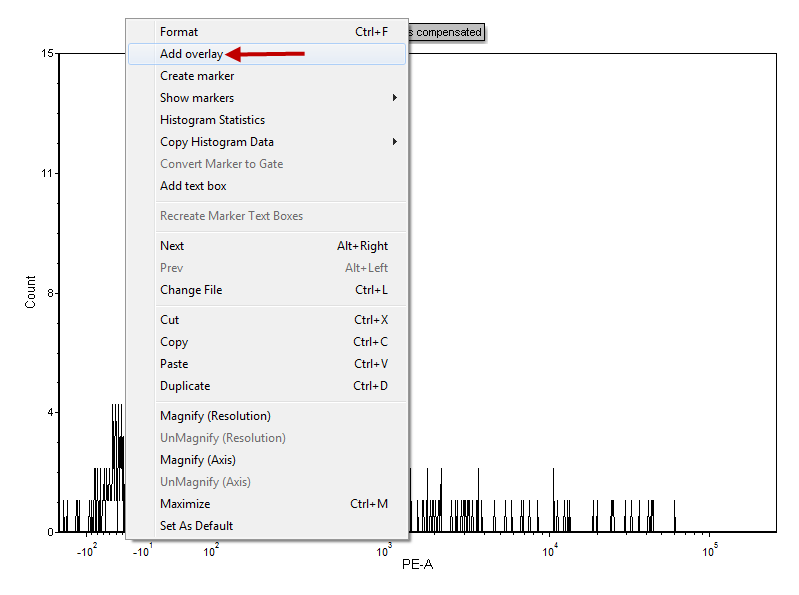Click Cut in context menu
This screenshot has width=799, height=595.
[x=170, y=320]
